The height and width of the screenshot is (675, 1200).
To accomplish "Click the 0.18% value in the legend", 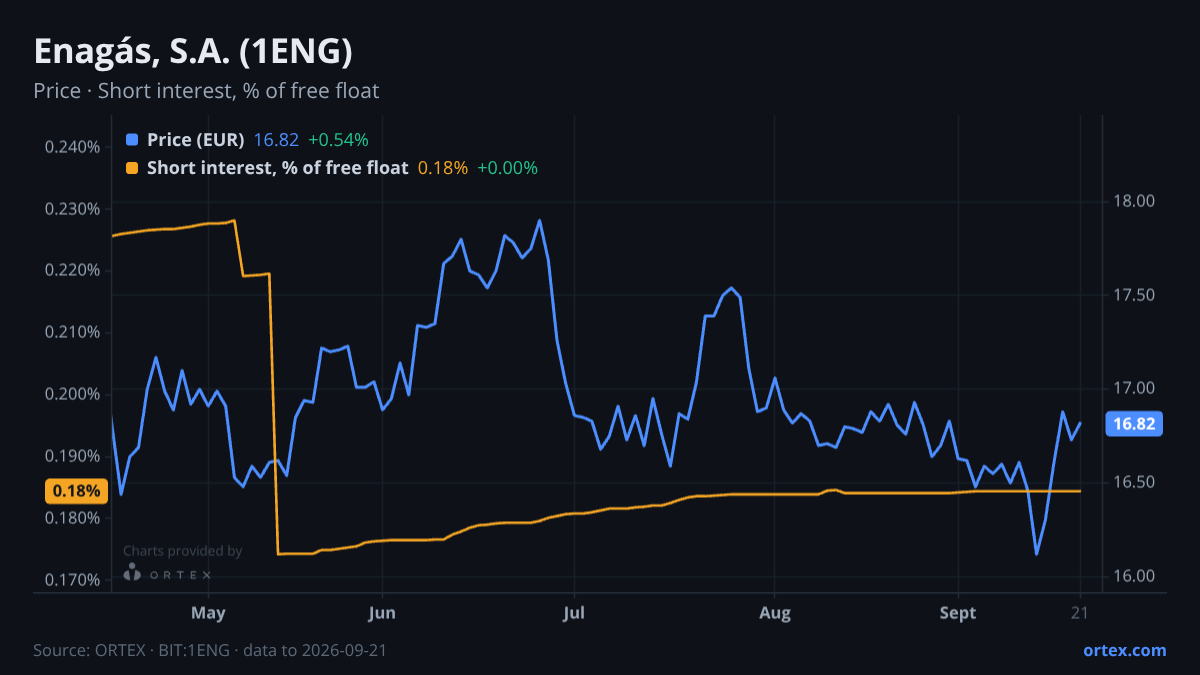I will [x=442, y=168].
